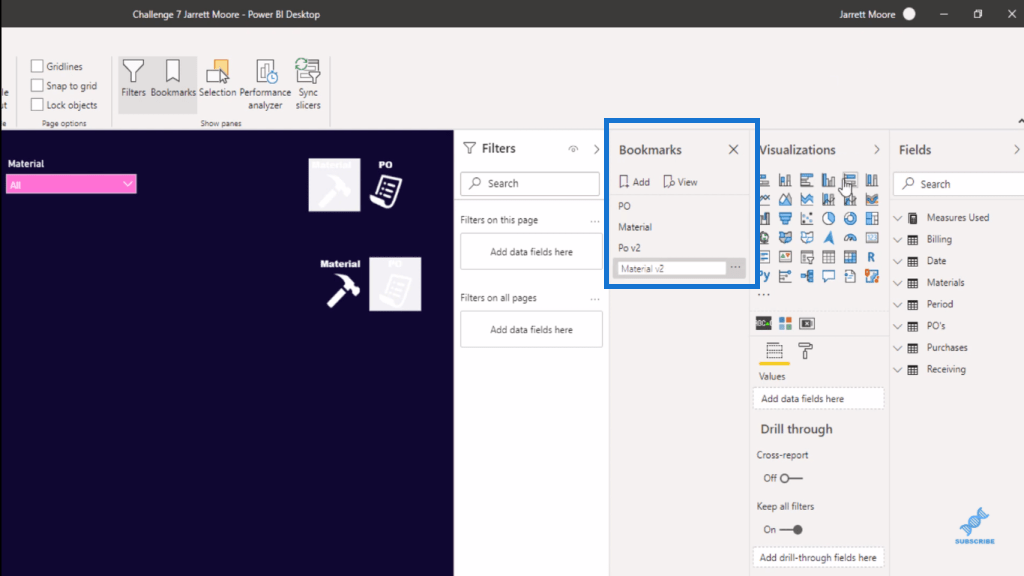Open the Filters pane from the ribbon
1024x576 pixels.
coord(133,79)
